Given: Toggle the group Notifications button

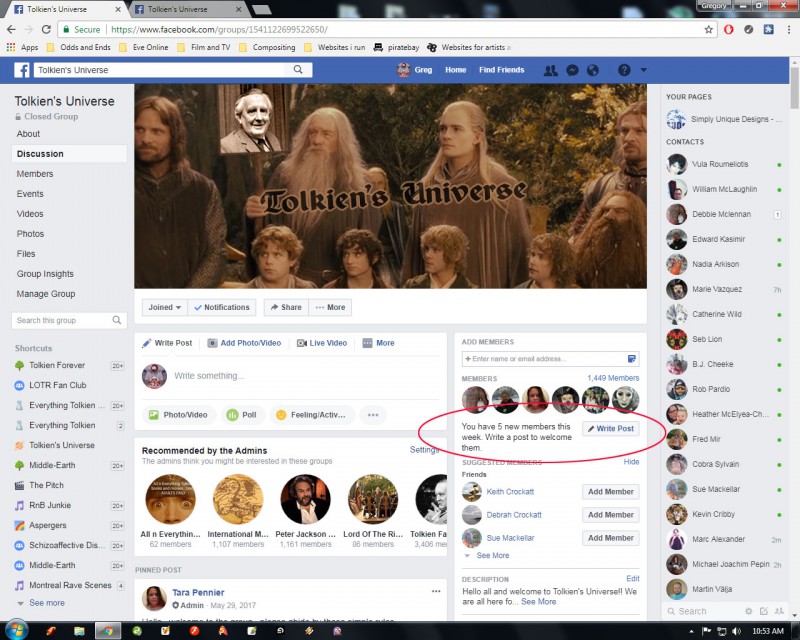Looking at the screenshot, I should tap(222, 307).
